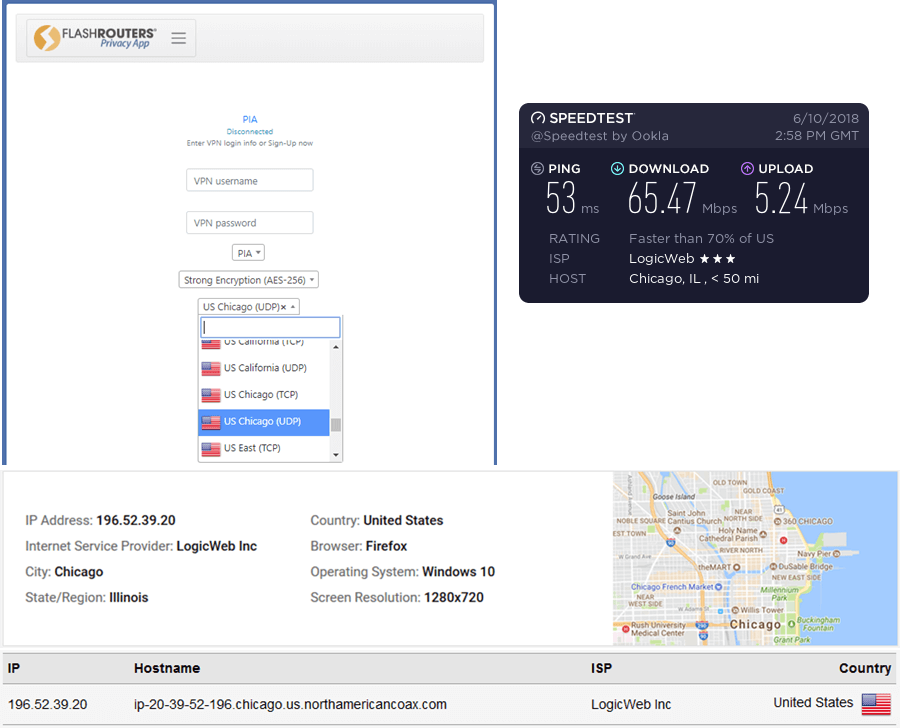Click the IP Address 196.52.39.20 value
The height and width of the screenshot is (728, 900).
tap(136, 521)
